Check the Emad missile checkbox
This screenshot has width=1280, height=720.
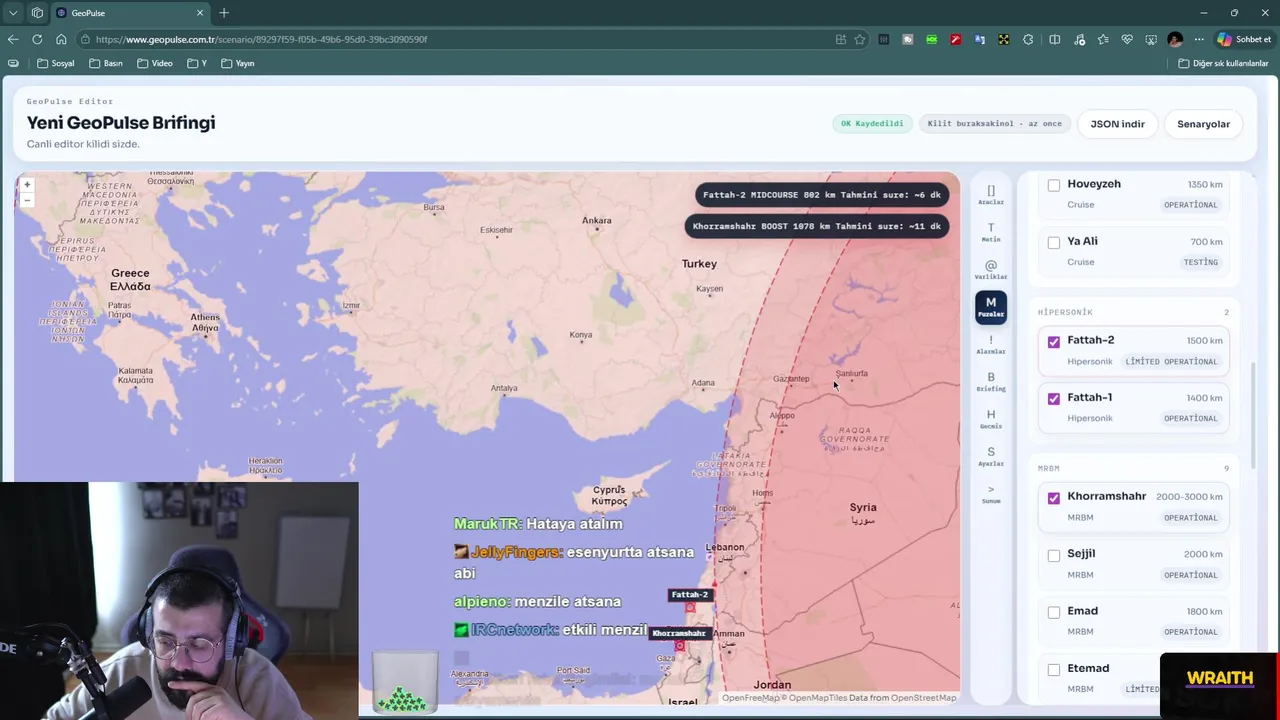point(1054,612)
